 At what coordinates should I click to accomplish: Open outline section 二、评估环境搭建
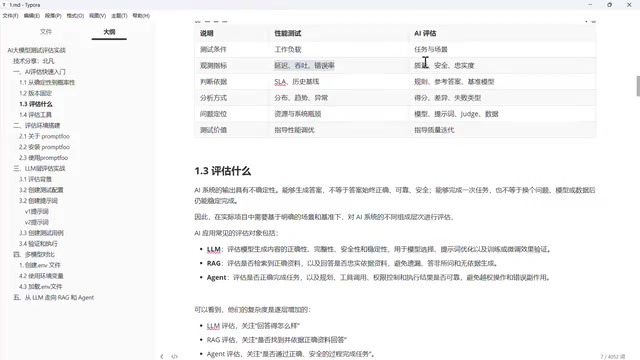(36, 125)
